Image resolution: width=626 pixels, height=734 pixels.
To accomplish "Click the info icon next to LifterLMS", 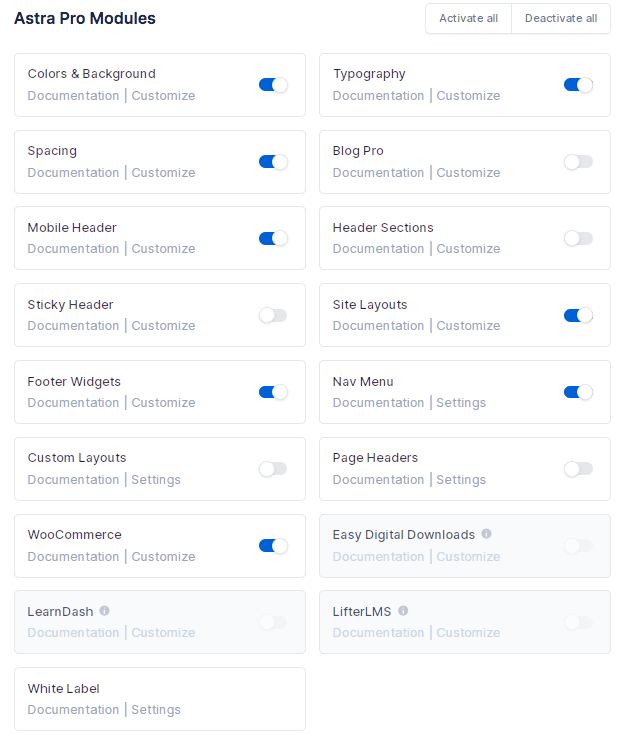I will [403, 611].
